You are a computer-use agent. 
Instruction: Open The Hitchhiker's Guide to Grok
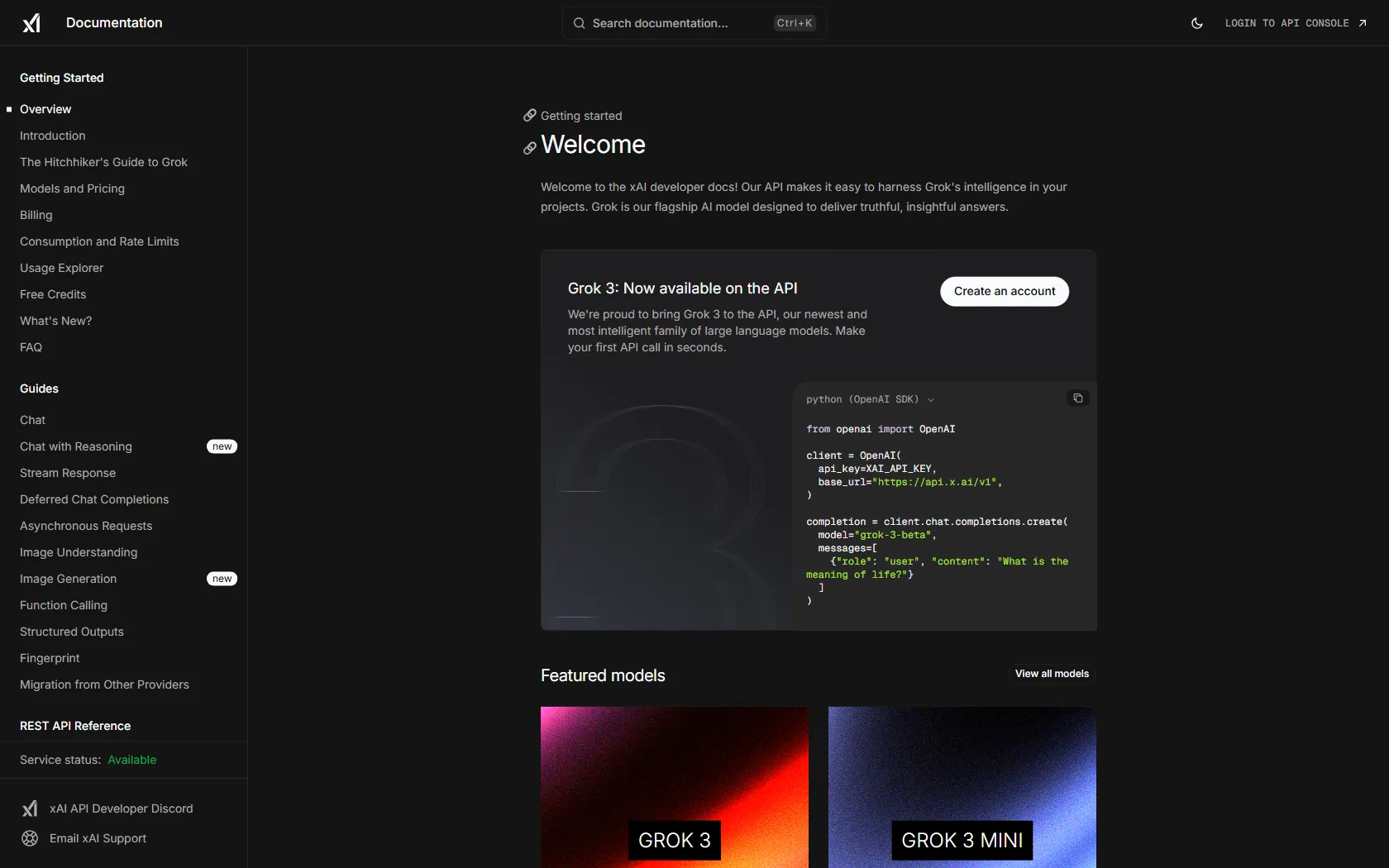tap(103, 162)
